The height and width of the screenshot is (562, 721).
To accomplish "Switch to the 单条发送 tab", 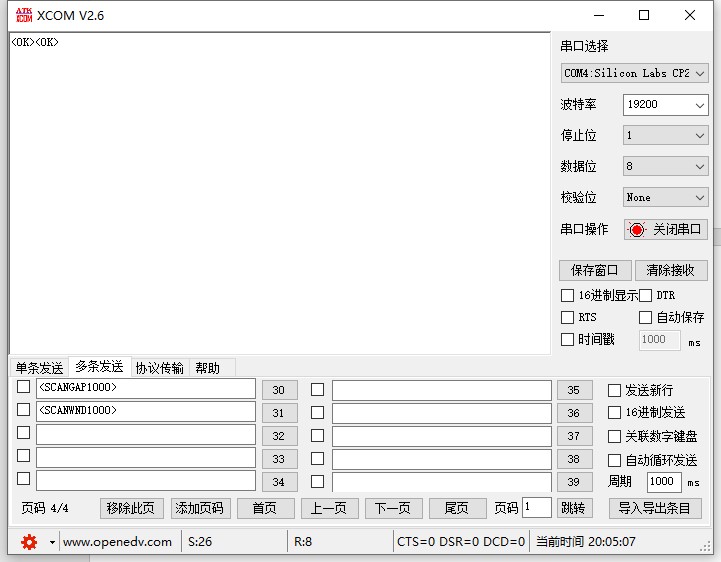I will point(39,368).
